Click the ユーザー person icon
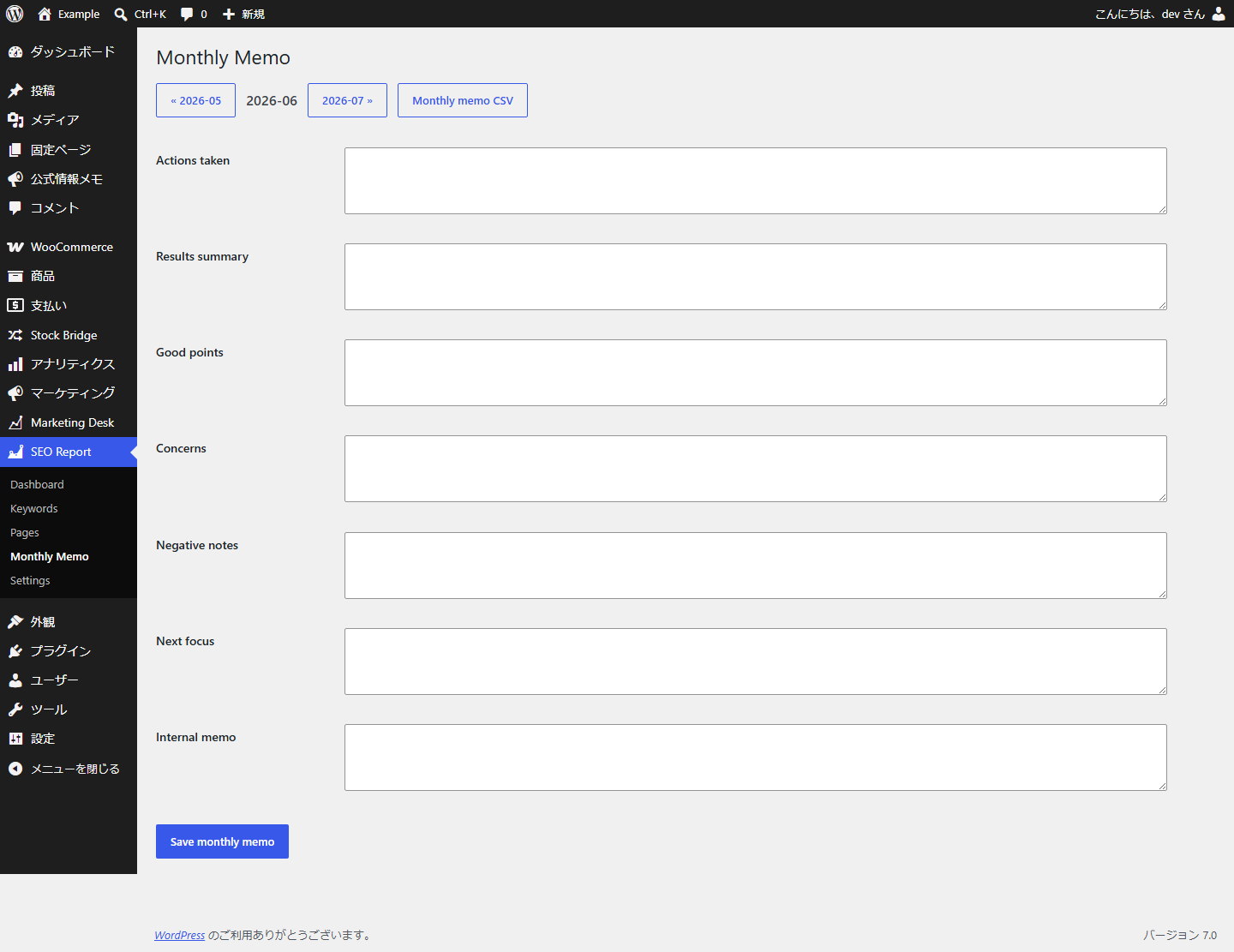 point(15,680)
